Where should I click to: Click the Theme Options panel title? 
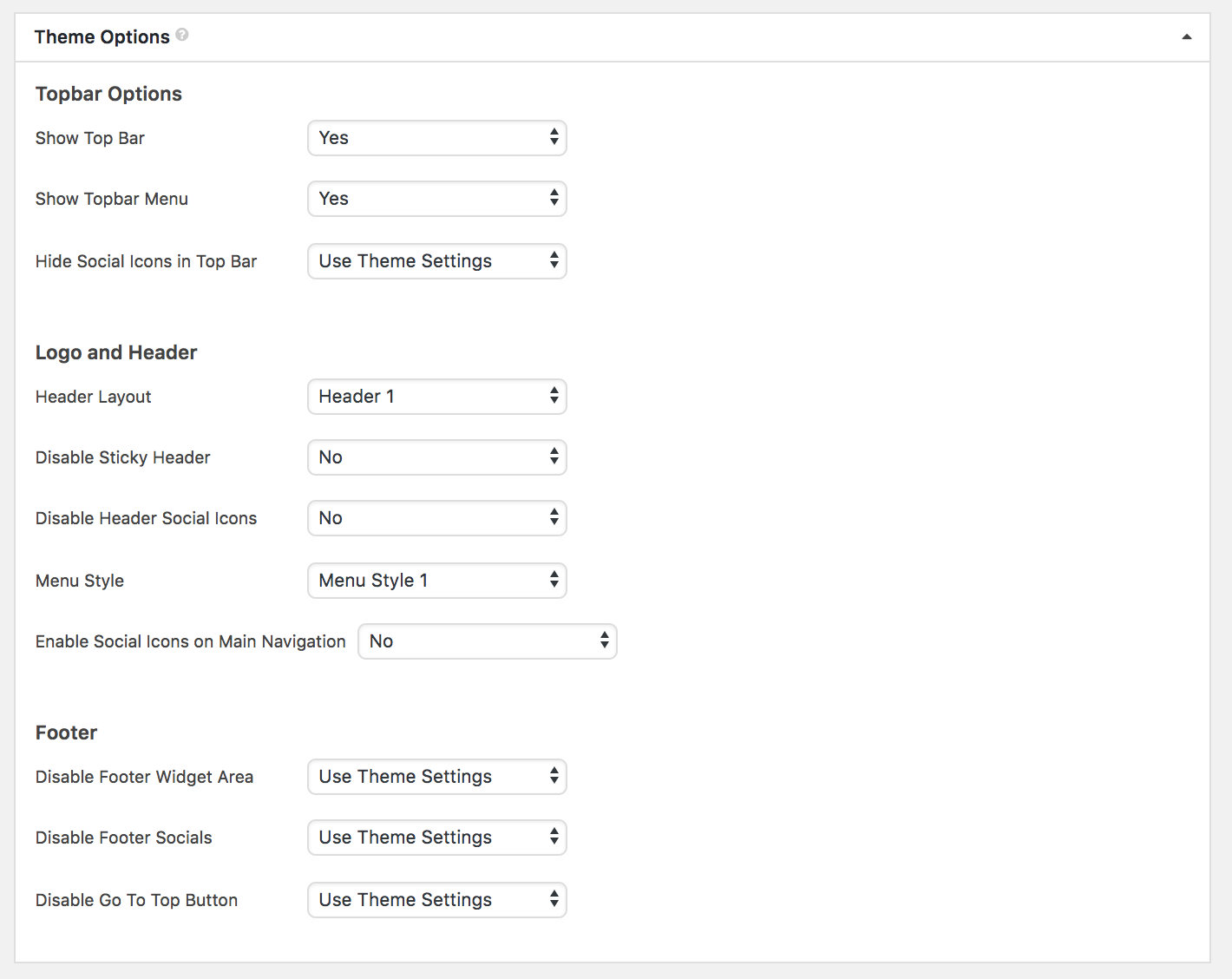click(x=102, y=37)
